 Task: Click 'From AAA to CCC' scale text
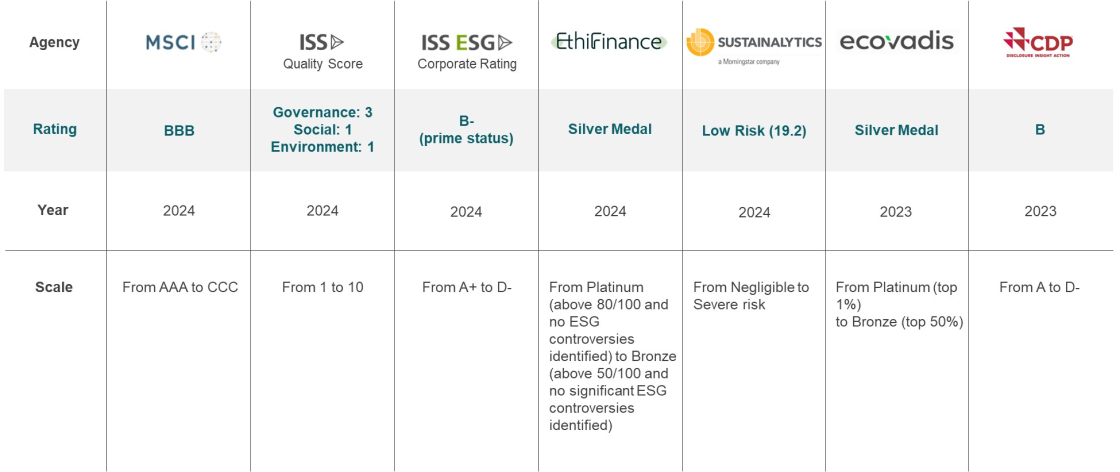pyautogui.click(x=180, y=288)
